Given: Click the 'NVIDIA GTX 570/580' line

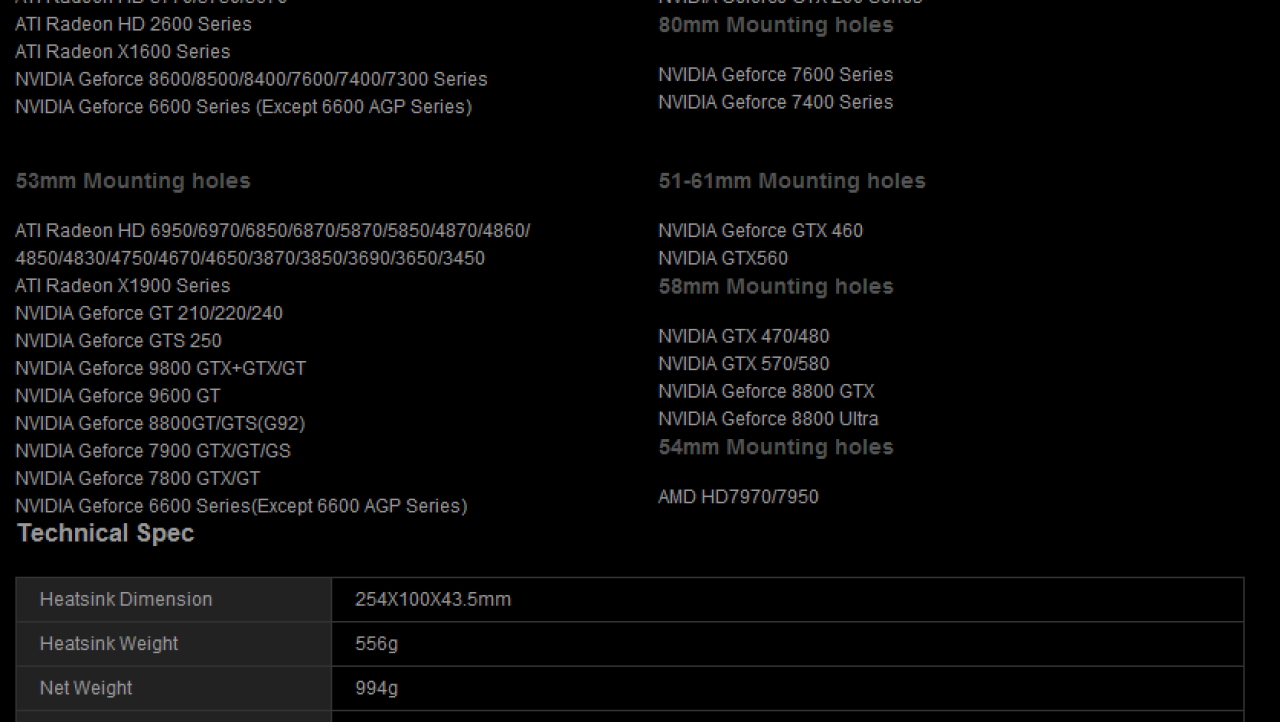Looking at the screenshot, I should pos(744,364).
